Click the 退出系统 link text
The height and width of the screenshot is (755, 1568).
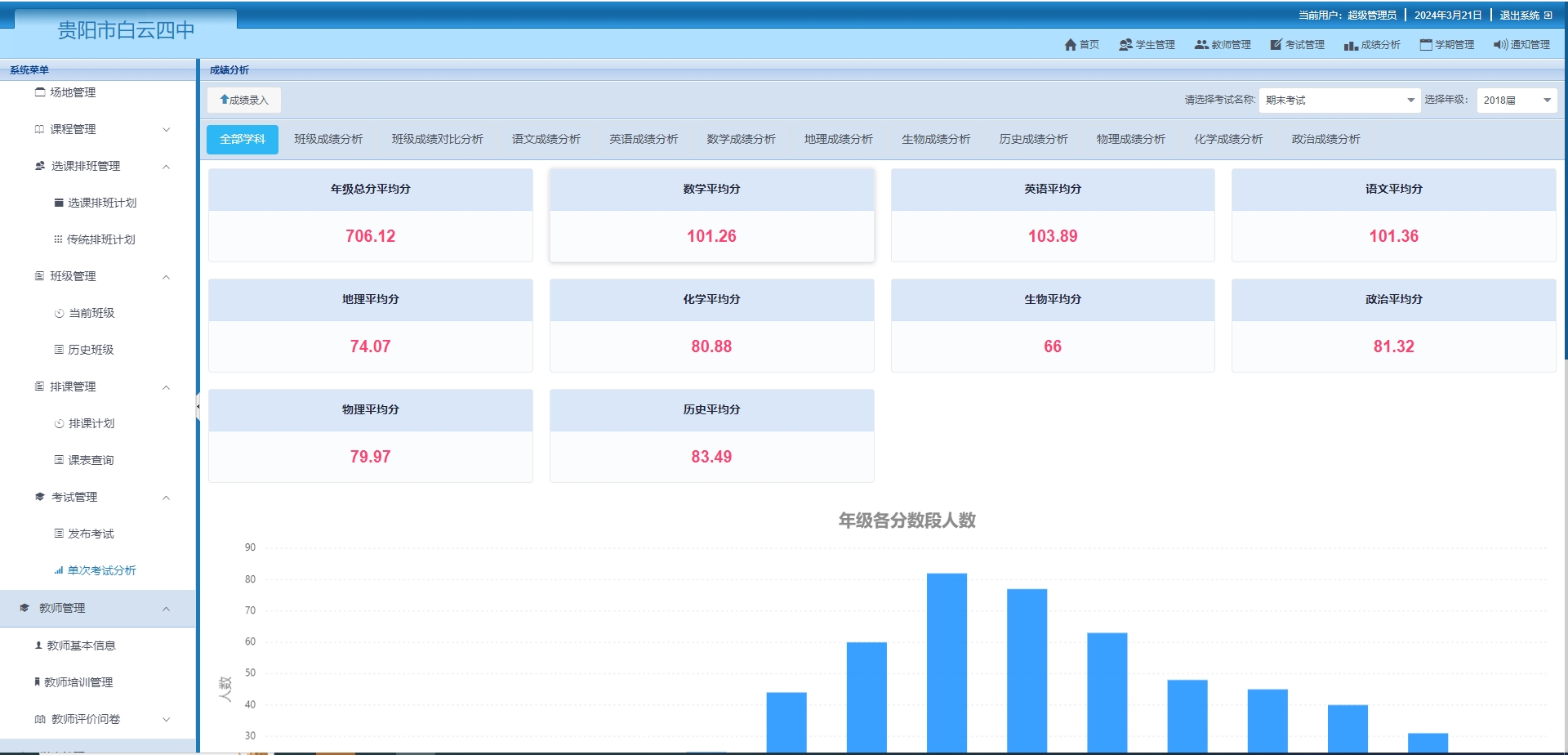coord(1519,16)
